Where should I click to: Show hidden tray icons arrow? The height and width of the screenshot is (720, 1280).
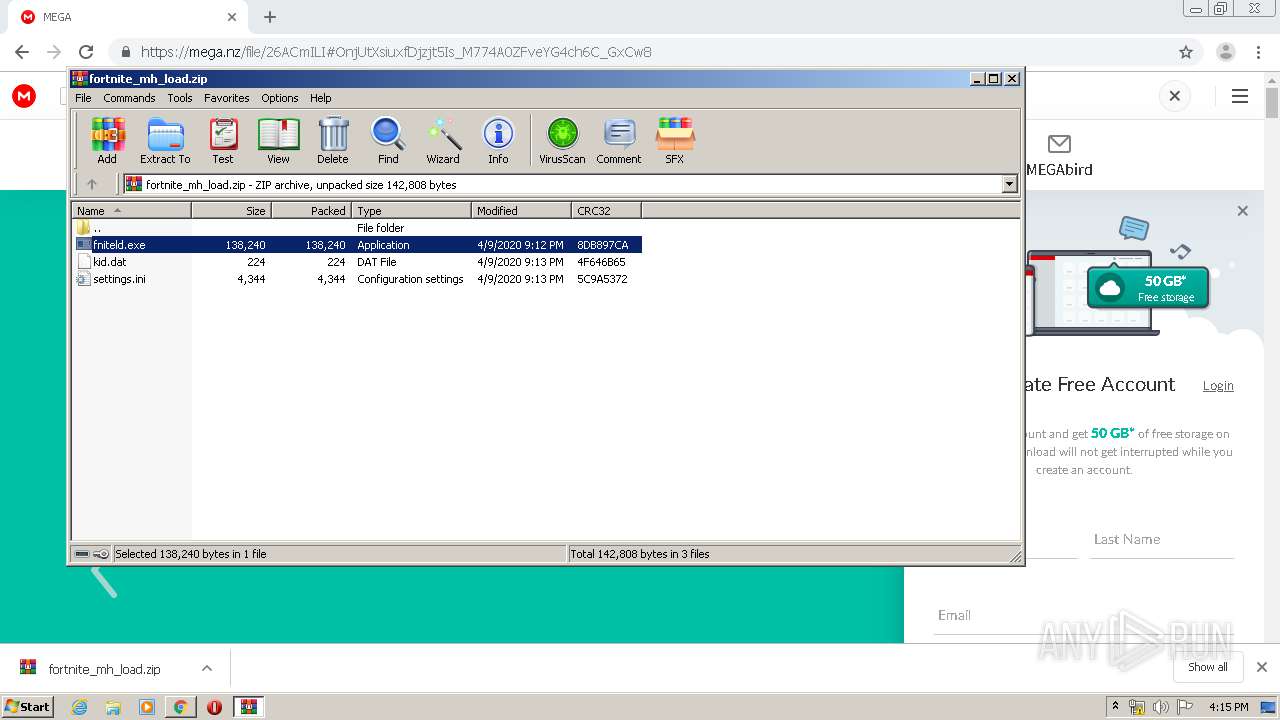point(1115,707)
